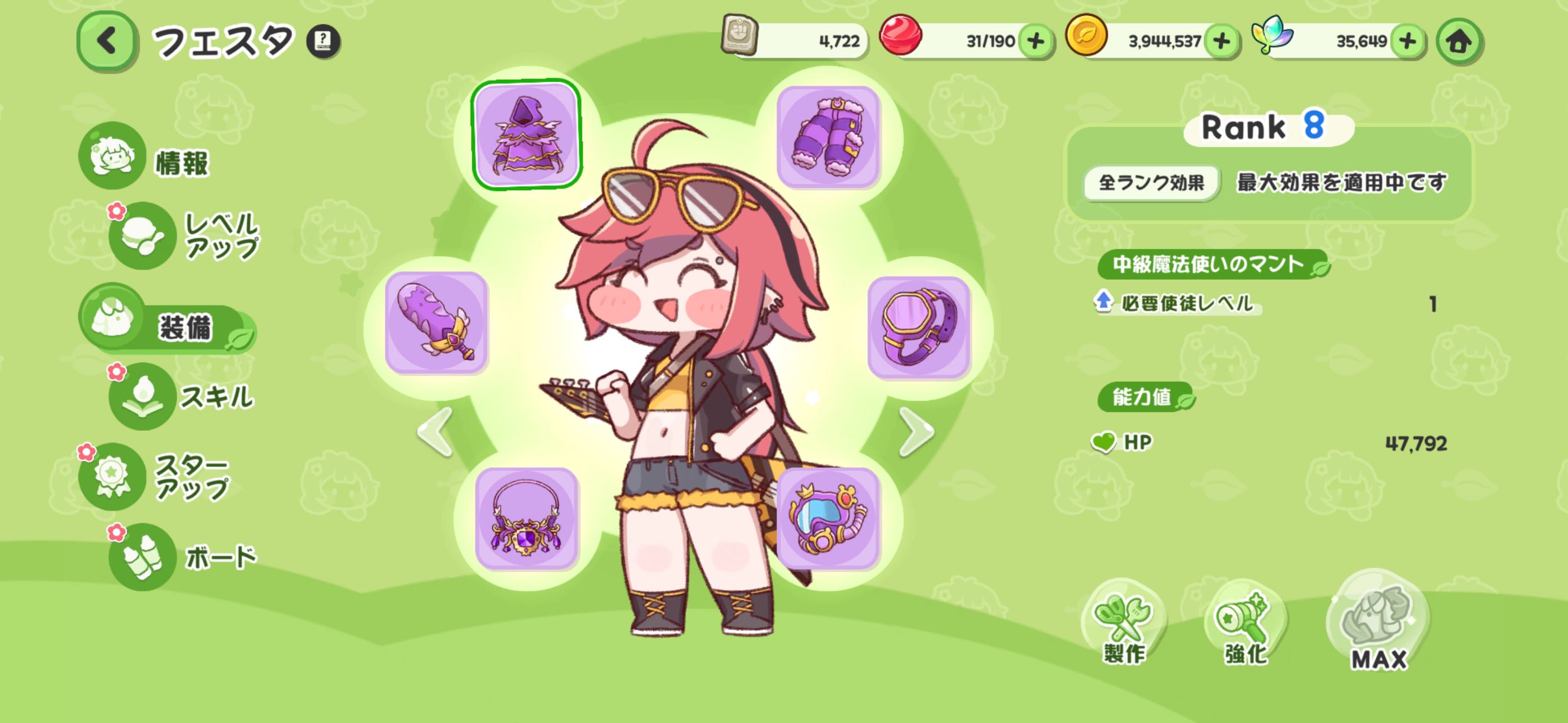Open the 情報 info tab

click(146, 156)
